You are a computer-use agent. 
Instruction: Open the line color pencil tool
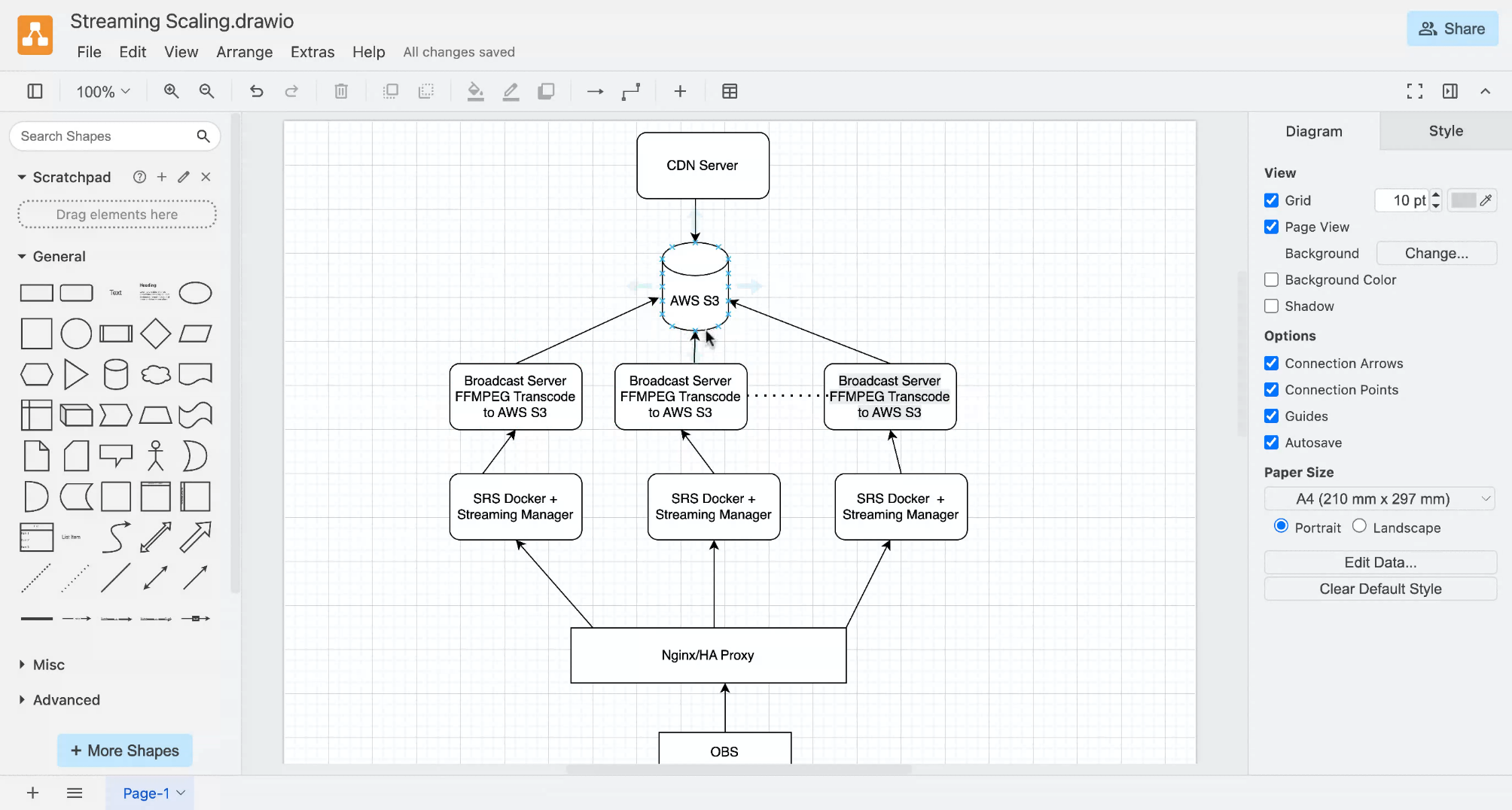tap(511, 91)
